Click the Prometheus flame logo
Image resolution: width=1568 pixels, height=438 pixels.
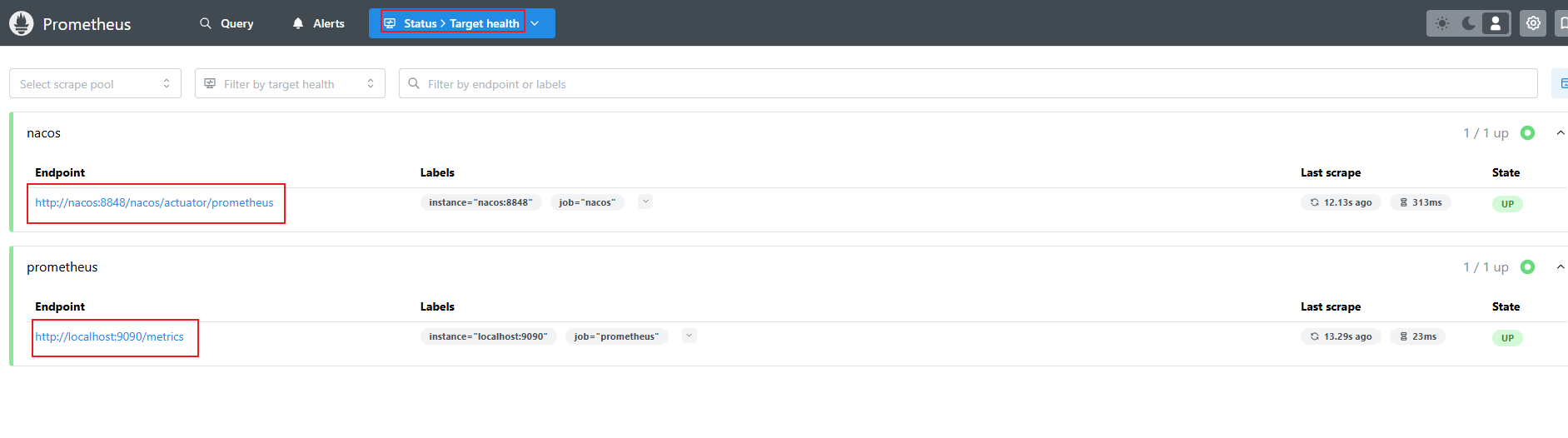click(x=22, y=23)
